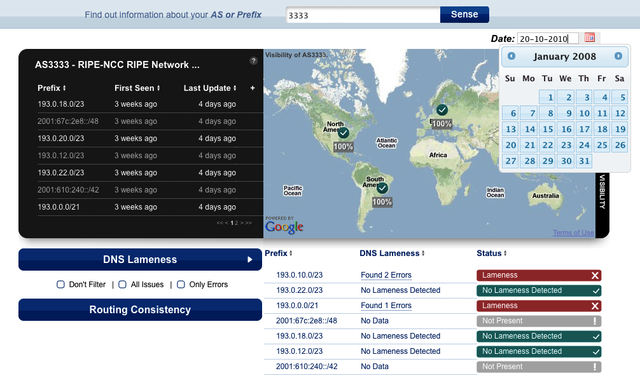Image resolution: width=640 pixels, height=378 pixels.
Task: Focus the AS or Prefix search field
Action: 363,15
